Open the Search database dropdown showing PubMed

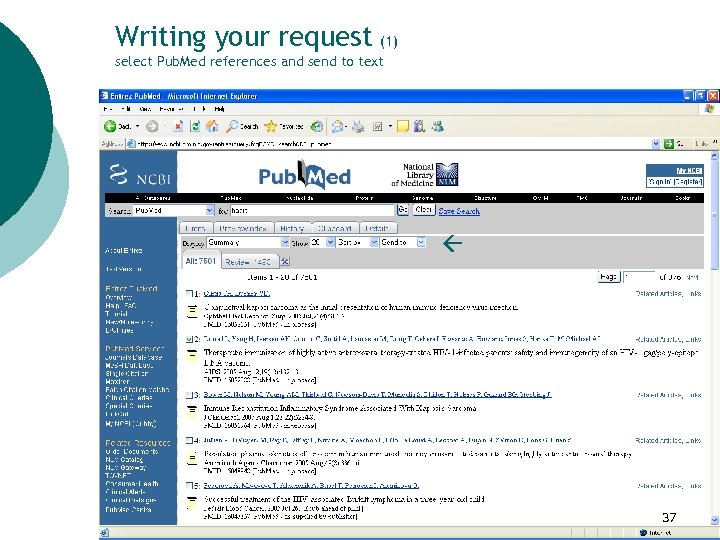point(174,210)
